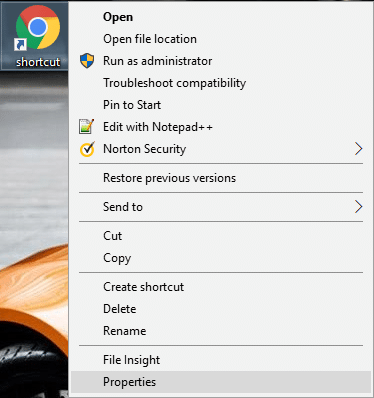The image size is (374, 398).
Task: Click the Norton Security checkmark icon
Action: (87, 149)
